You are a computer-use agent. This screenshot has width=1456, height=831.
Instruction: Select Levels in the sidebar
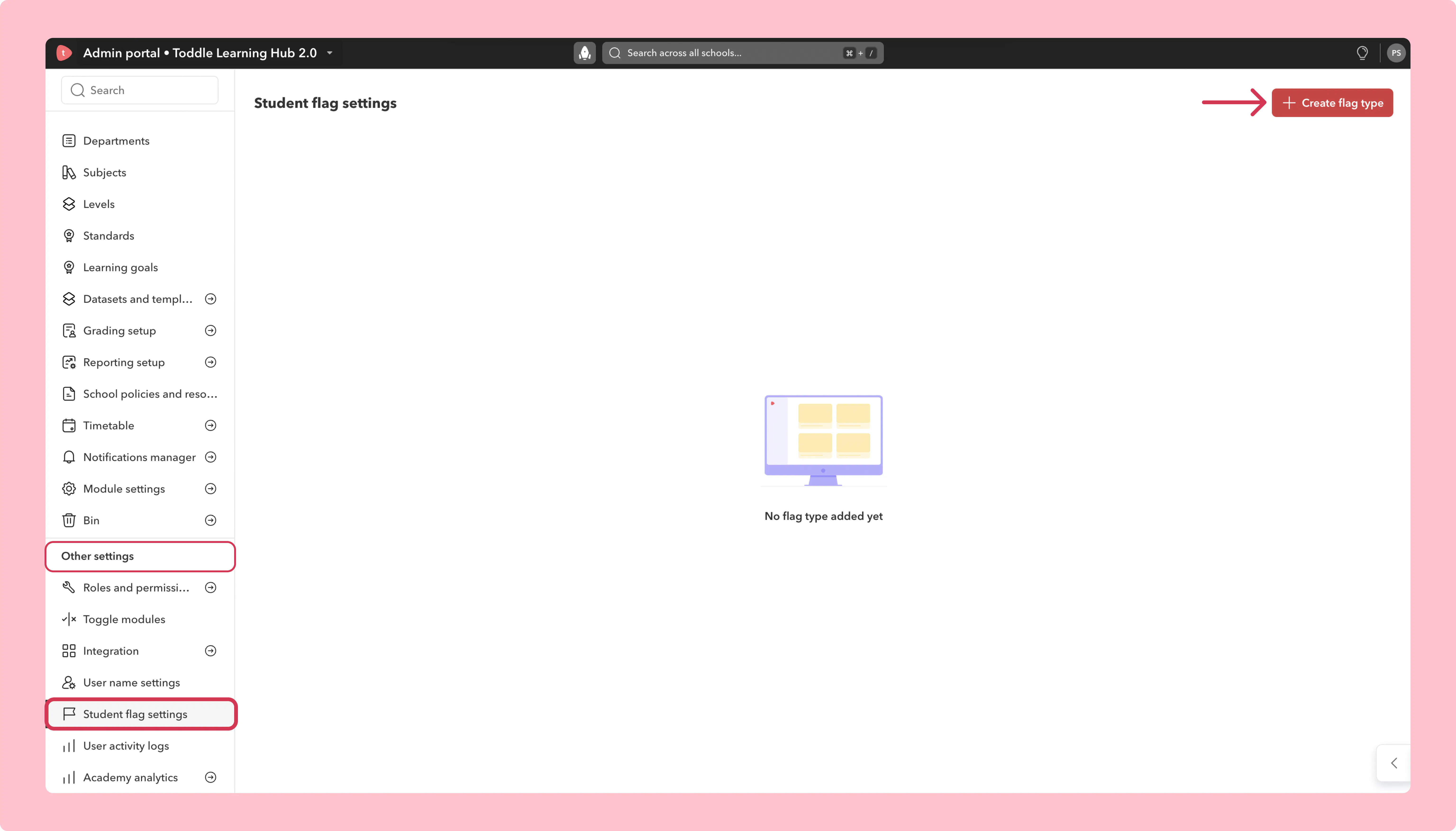140,204
